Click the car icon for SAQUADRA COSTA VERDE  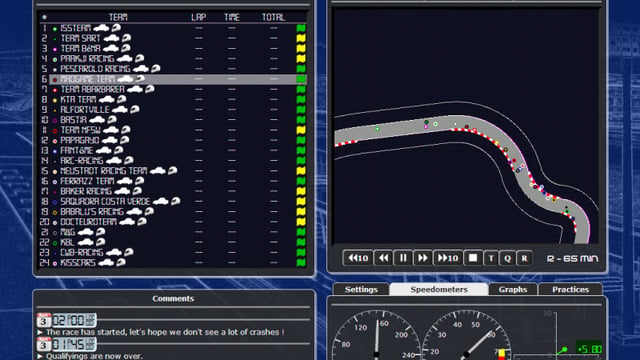tap(160, 201)
